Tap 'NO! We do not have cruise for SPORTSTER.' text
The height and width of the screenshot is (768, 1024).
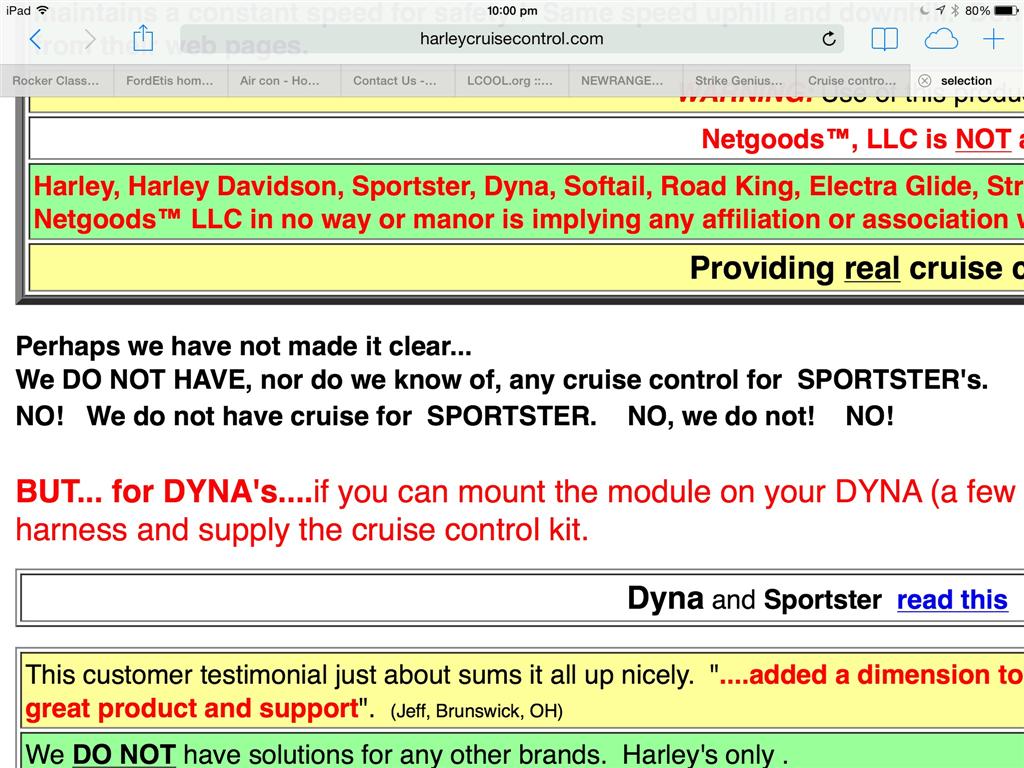point(306,416)
